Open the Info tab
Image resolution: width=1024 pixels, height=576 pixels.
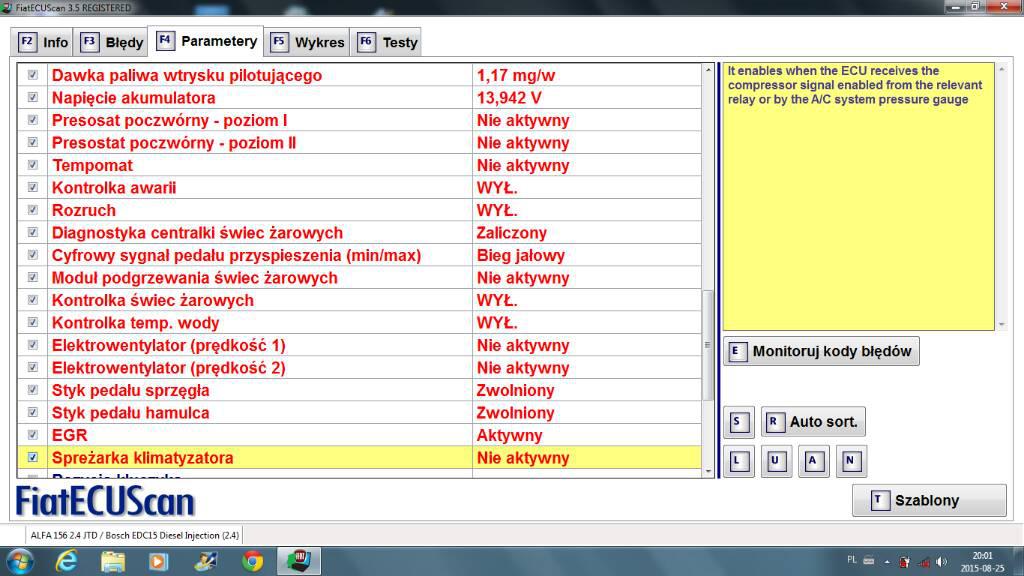point(42,42)
